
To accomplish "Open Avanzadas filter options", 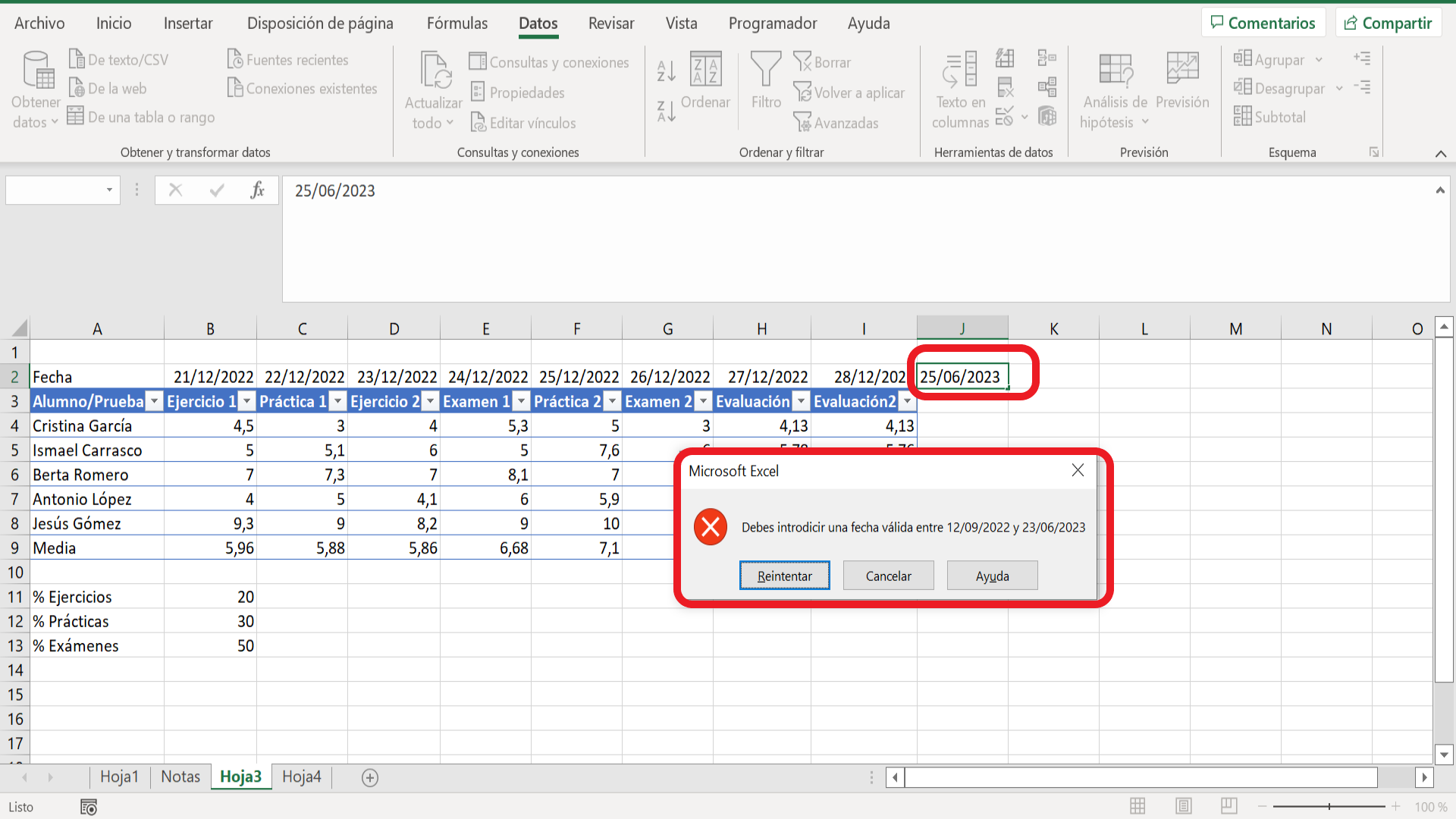I will (x=836, y=123).
